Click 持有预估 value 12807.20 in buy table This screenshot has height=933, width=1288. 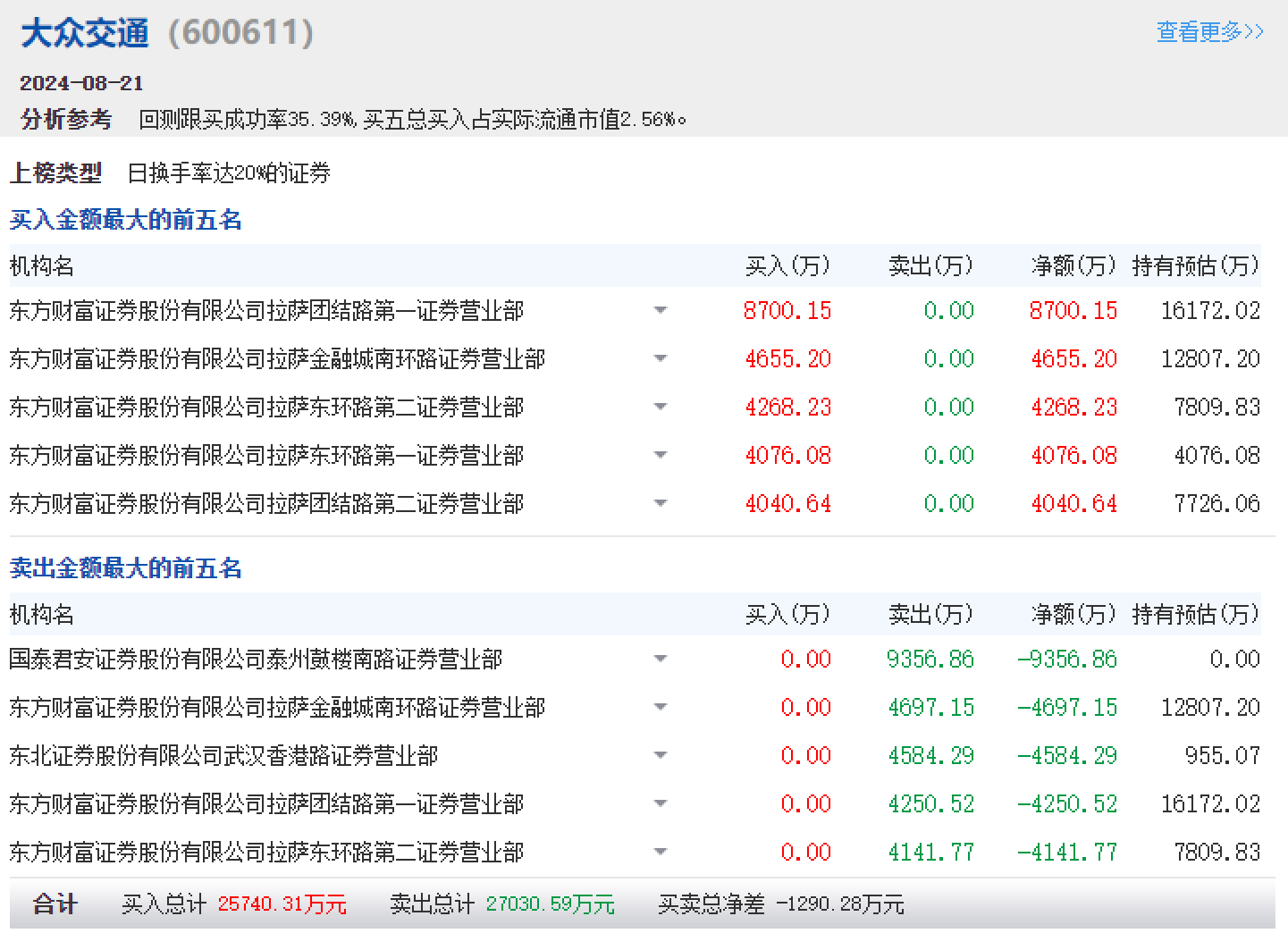(x=1210, y=359)
